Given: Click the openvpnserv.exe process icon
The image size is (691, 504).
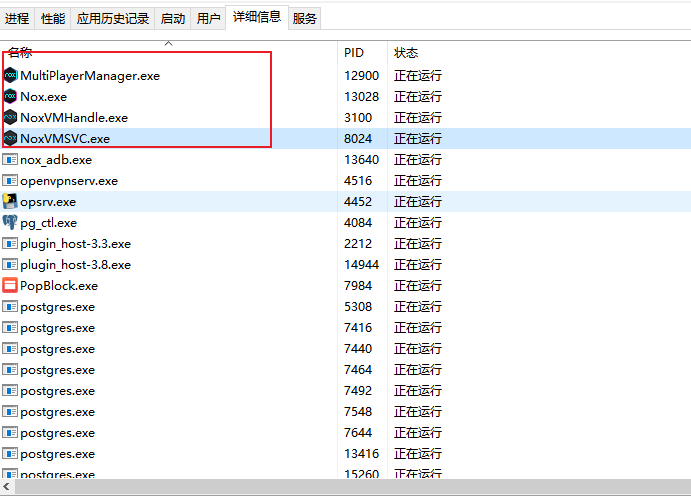Looking at the screenshot, I should click(10, 181).
